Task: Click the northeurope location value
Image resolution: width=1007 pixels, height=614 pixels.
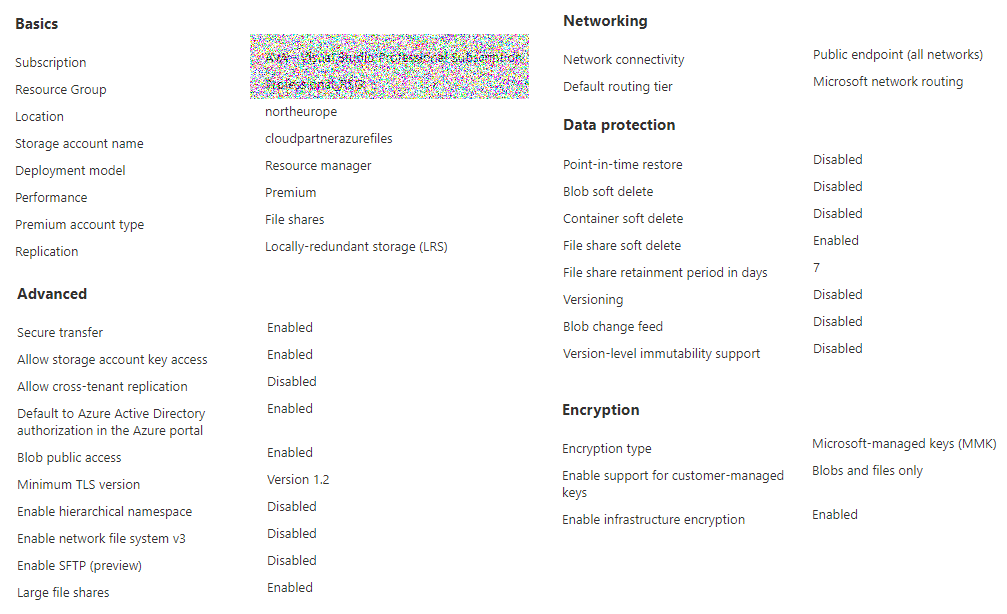Action: point(301,112)
